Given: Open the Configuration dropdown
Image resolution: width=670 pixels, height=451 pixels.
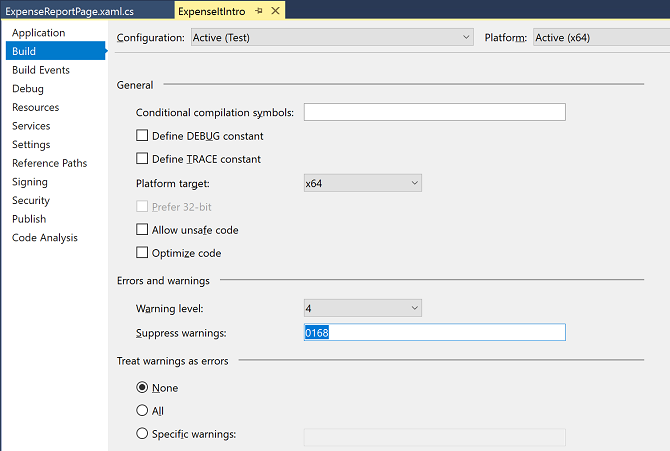Looking at the screenshot, I should (332, 38).
